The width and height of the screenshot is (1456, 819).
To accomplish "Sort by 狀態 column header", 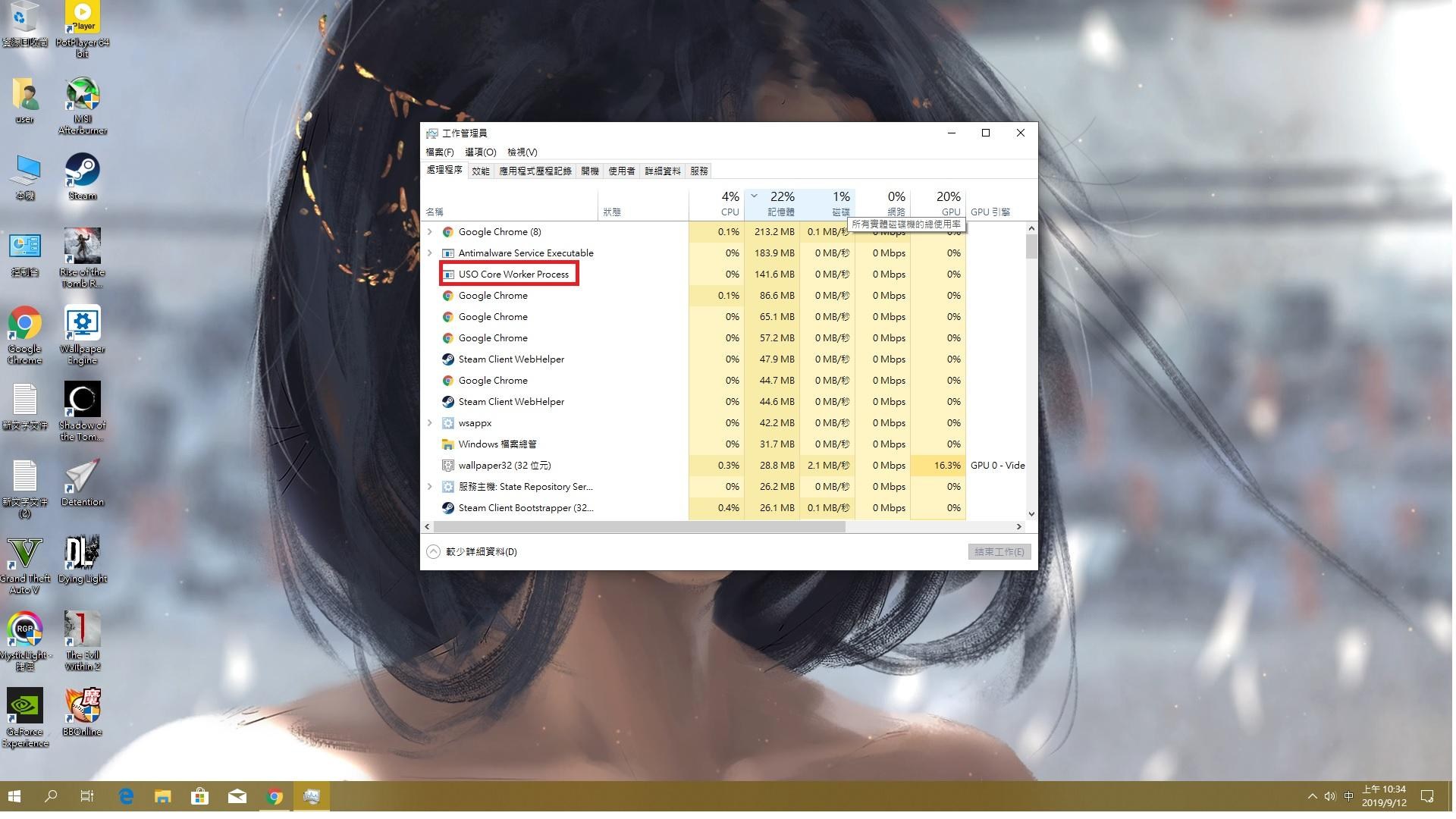I will (x=643, y=204).
